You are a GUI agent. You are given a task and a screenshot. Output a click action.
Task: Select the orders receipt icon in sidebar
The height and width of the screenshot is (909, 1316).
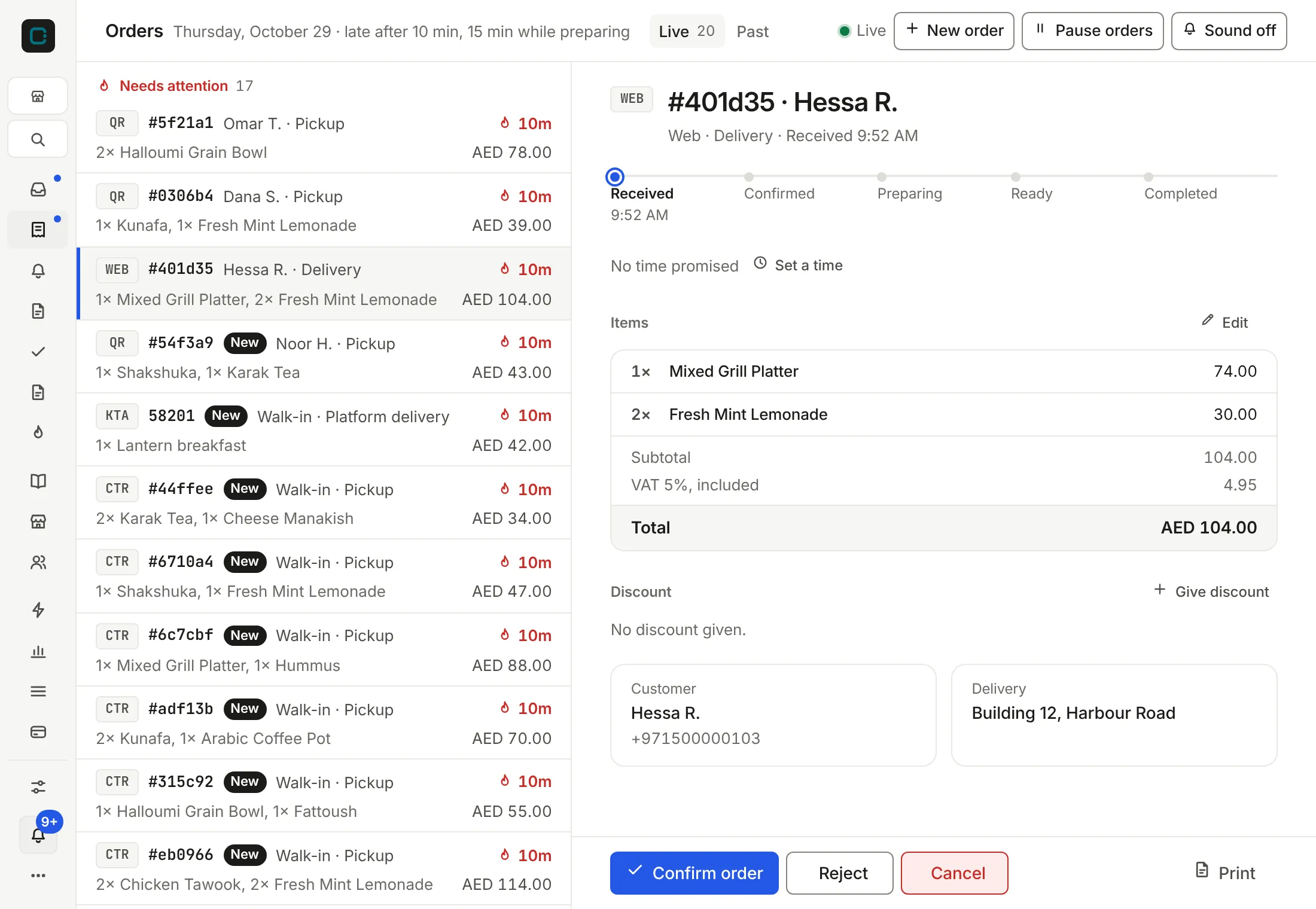38,230
